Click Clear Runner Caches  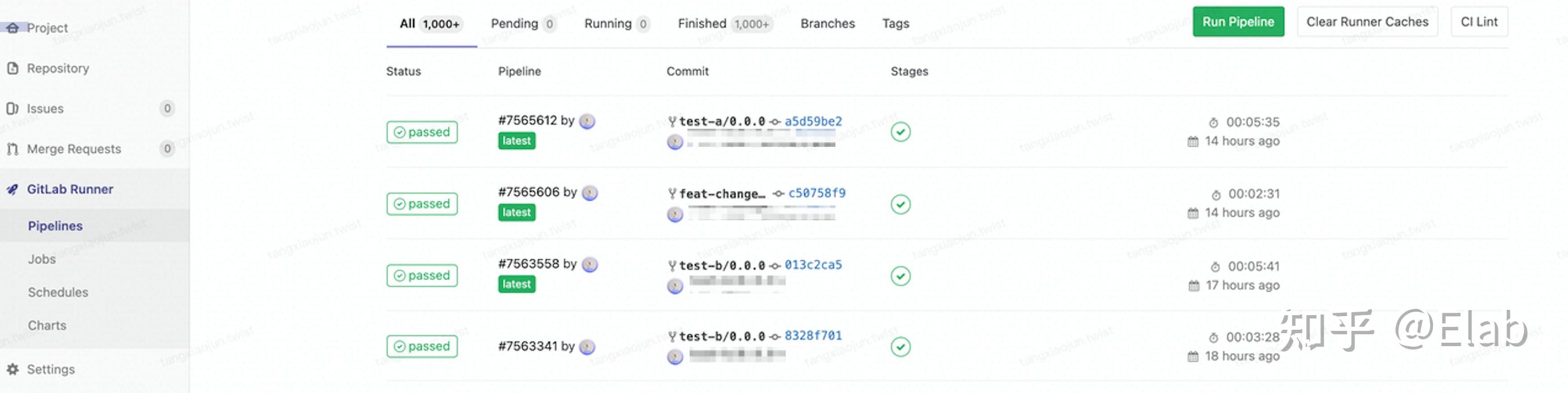coord(1368,21)
